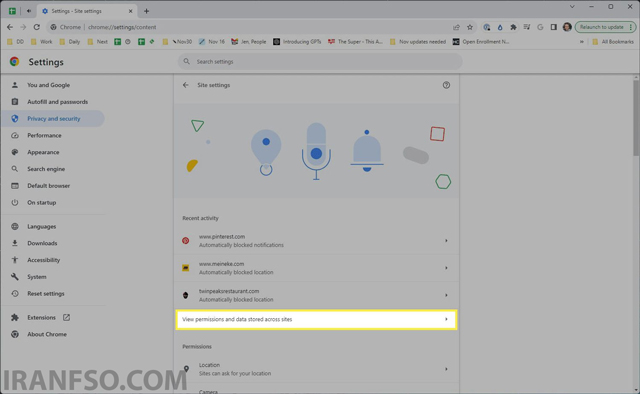The height and width of the screenshot is (394, 640).
Task: Show more bookmarks with overflow chevron
Action: point(582,42)
